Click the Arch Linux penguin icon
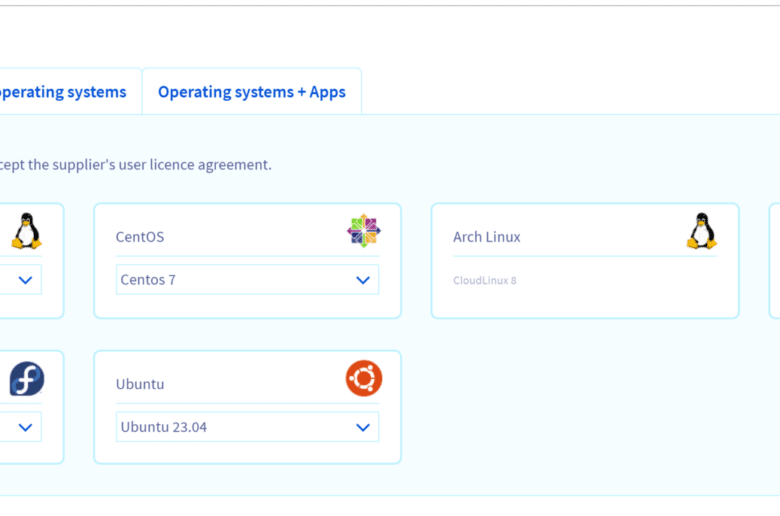The height and width of the screenshot is (516, 780). (701, 230)
